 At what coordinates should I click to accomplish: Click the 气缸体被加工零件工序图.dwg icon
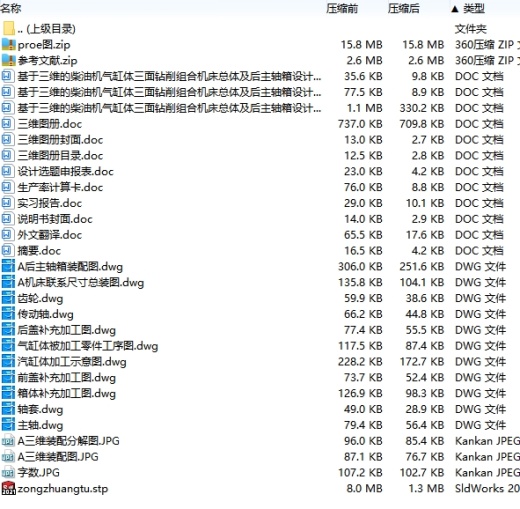click(x=8, y=346)
